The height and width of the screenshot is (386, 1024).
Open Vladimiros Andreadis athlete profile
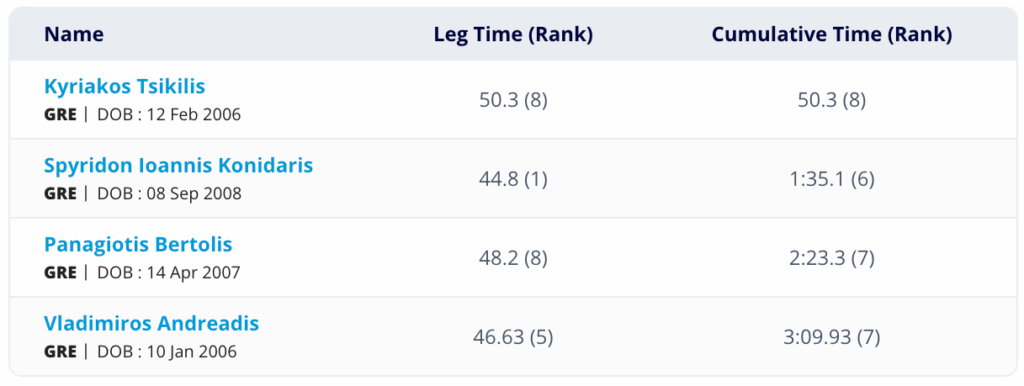coord(152,323)
